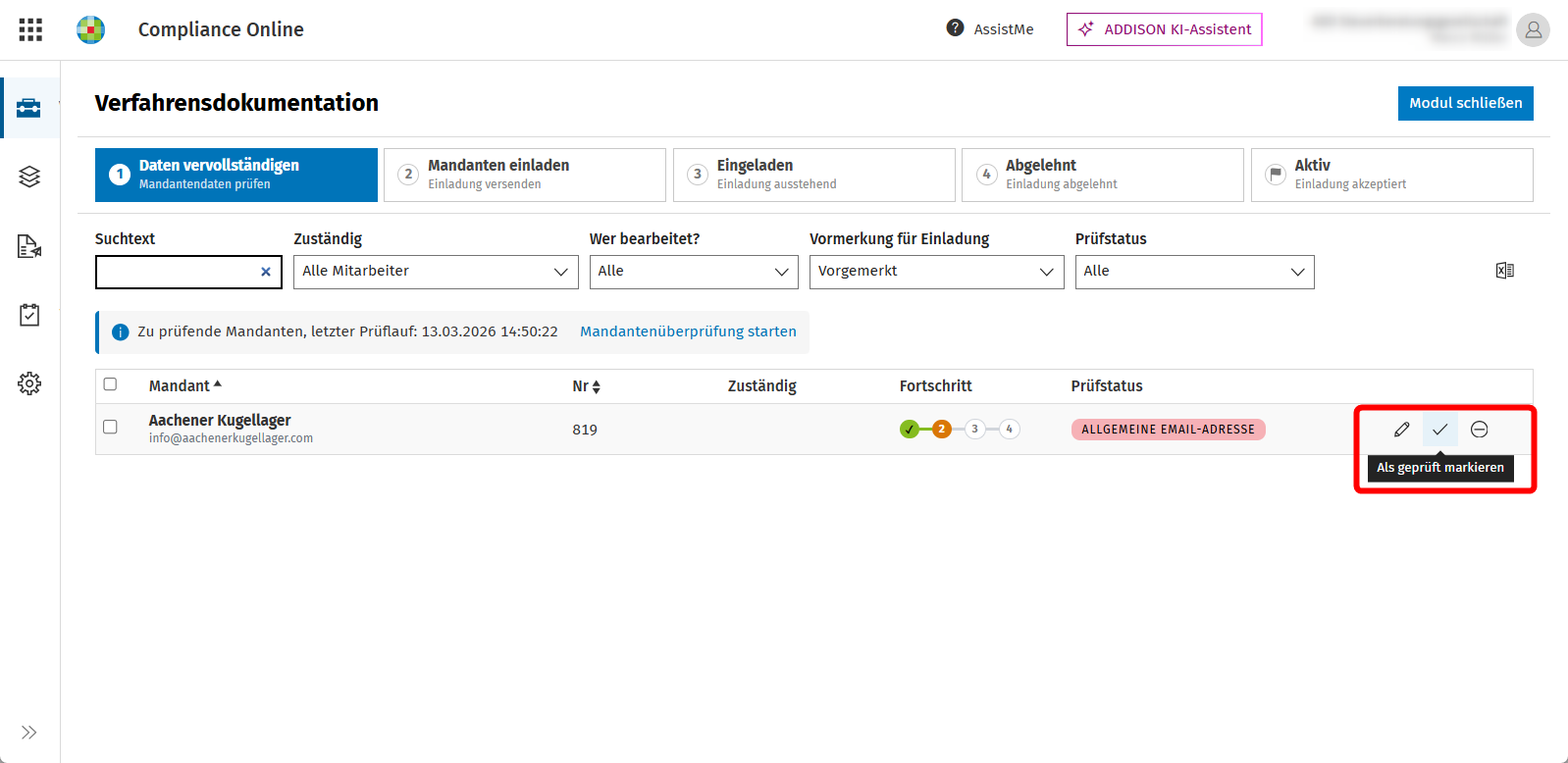1568x763 pixels.
Task: Open the app launcher grid icon
Action: (30, 29)
